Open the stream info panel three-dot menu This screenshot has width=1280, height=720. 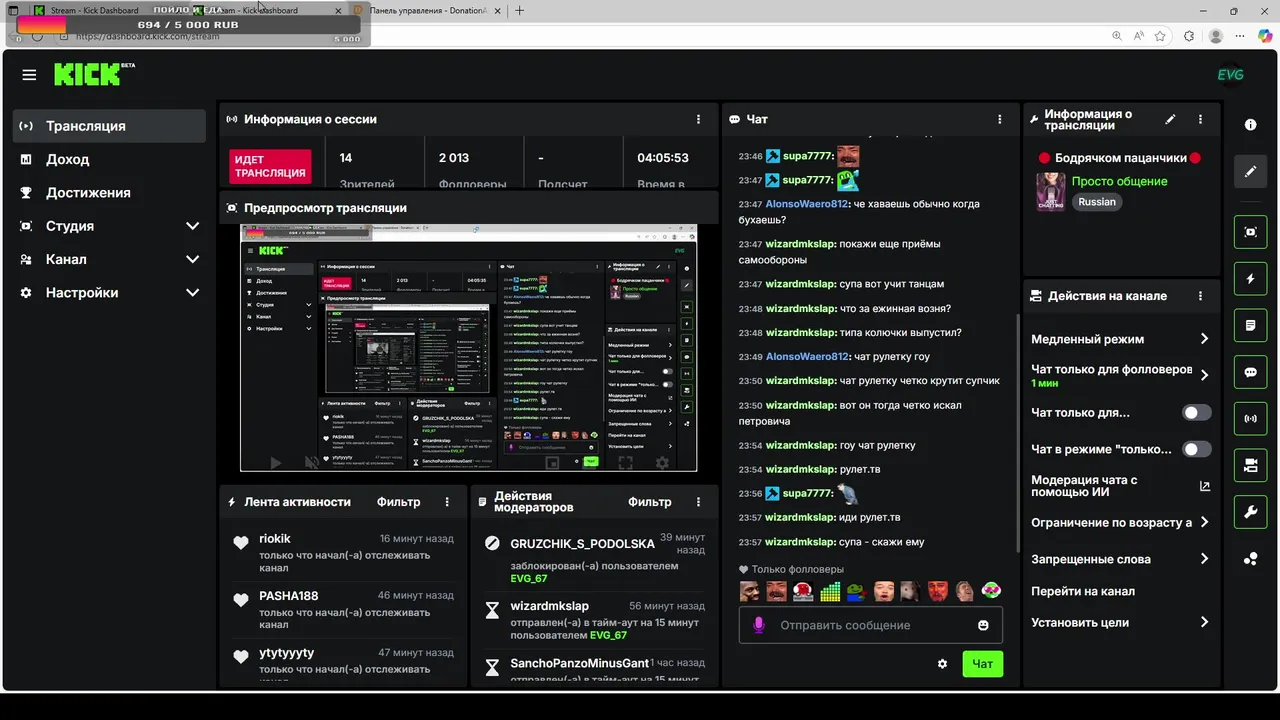[x=1200, y=119]
